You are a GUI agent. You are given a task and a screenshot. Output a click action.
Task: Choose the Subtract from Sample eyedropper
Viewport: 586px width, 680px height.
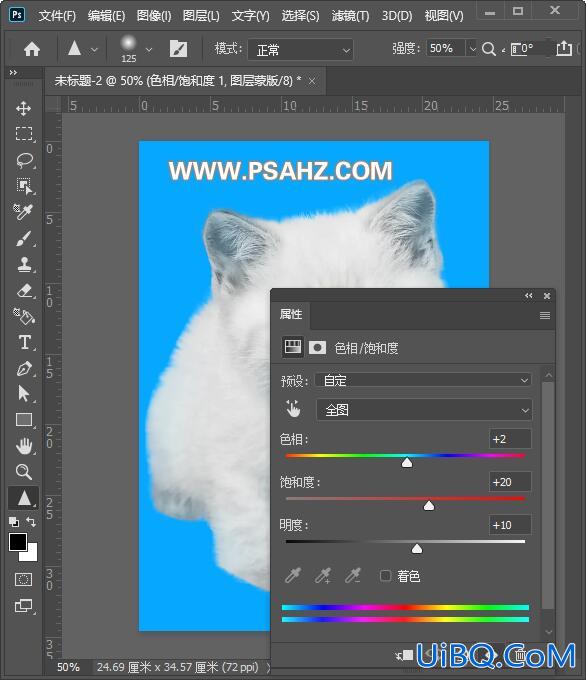point(353,576)
